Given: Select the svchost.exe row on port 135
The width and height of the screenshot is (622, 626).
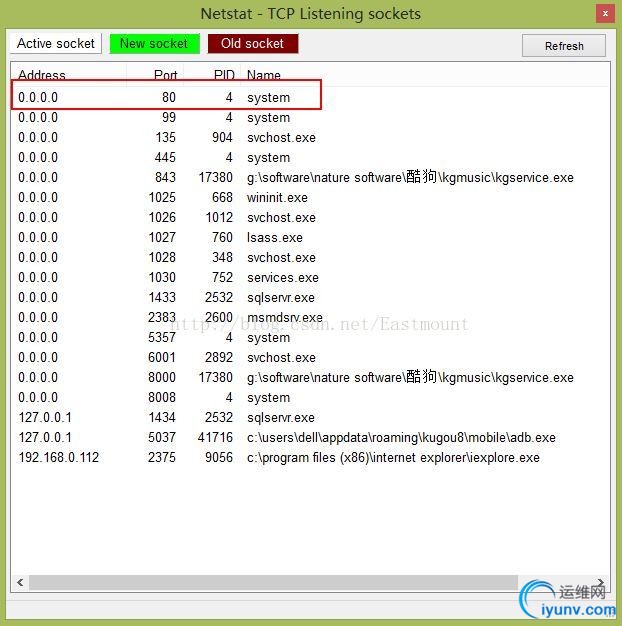Looking at the screenshot, I should pos(310,137).
